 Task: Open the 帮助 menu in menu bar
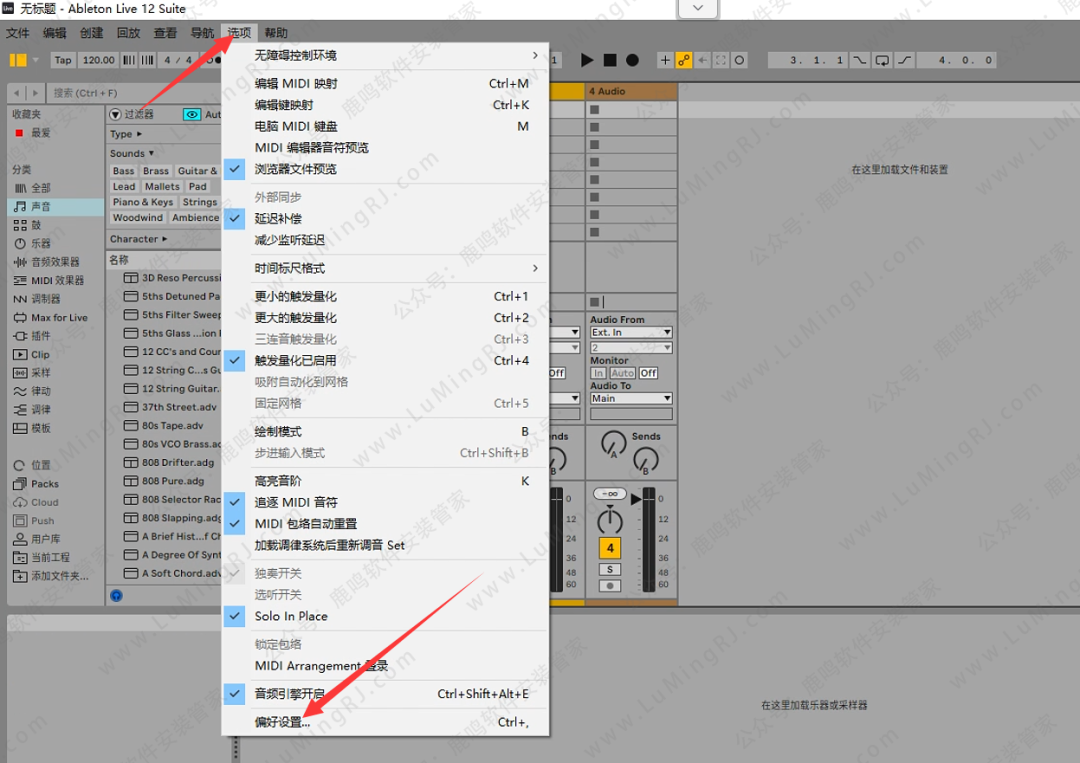coord(276,33)
